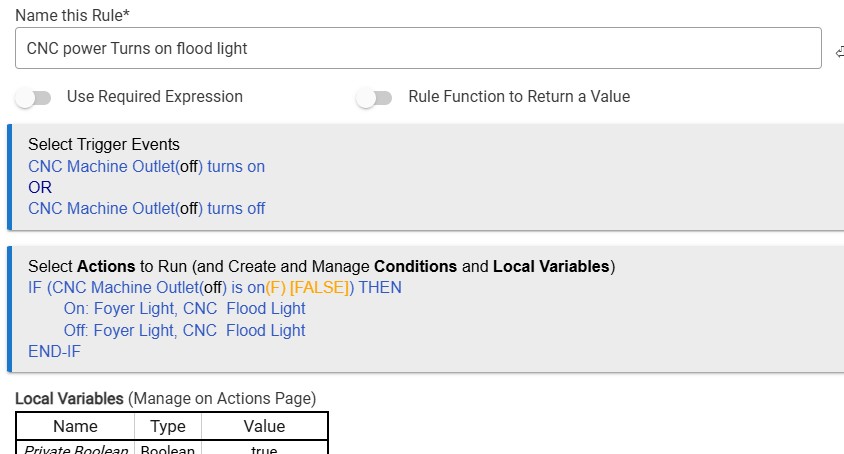Click the 'true' value cell
Viewport: 844px width, 454px height.
click(x=264, y=449)
